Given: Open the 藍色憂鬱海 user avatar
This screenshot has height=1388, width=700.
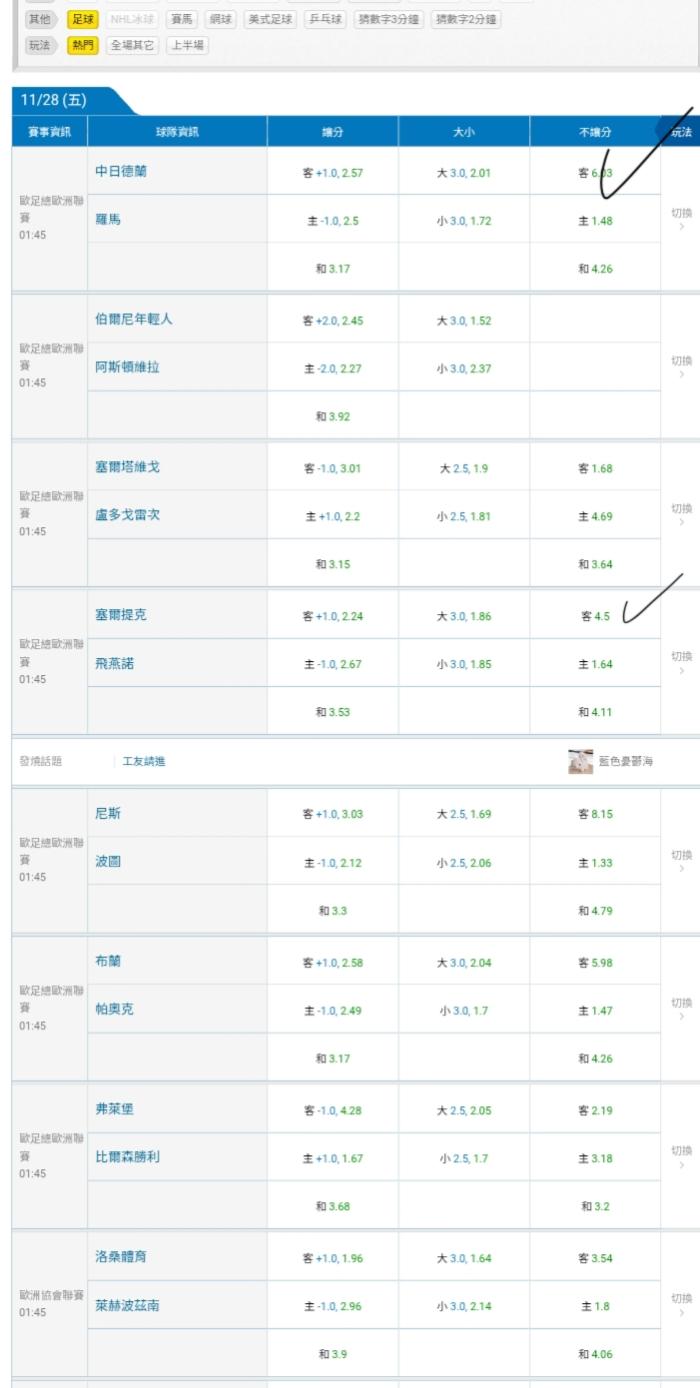Looking at the screenshot, I should tap(580, 761).
